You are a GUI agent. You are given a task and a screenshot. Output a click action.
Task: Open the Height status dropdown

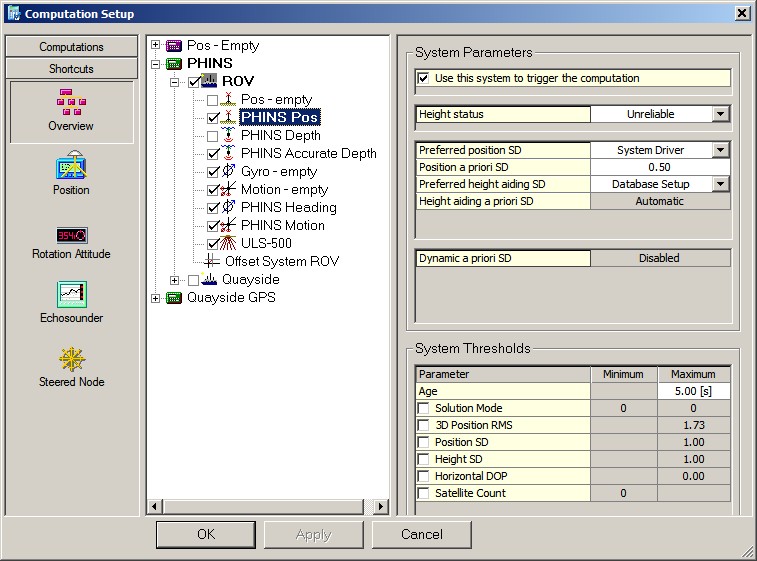click(720, 115)
